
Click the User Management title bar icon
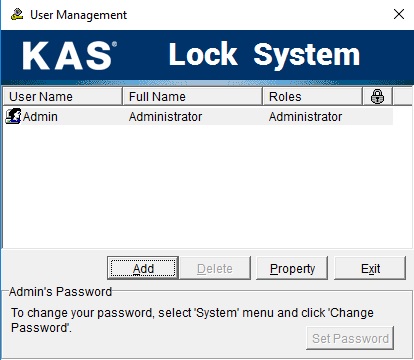17,15
